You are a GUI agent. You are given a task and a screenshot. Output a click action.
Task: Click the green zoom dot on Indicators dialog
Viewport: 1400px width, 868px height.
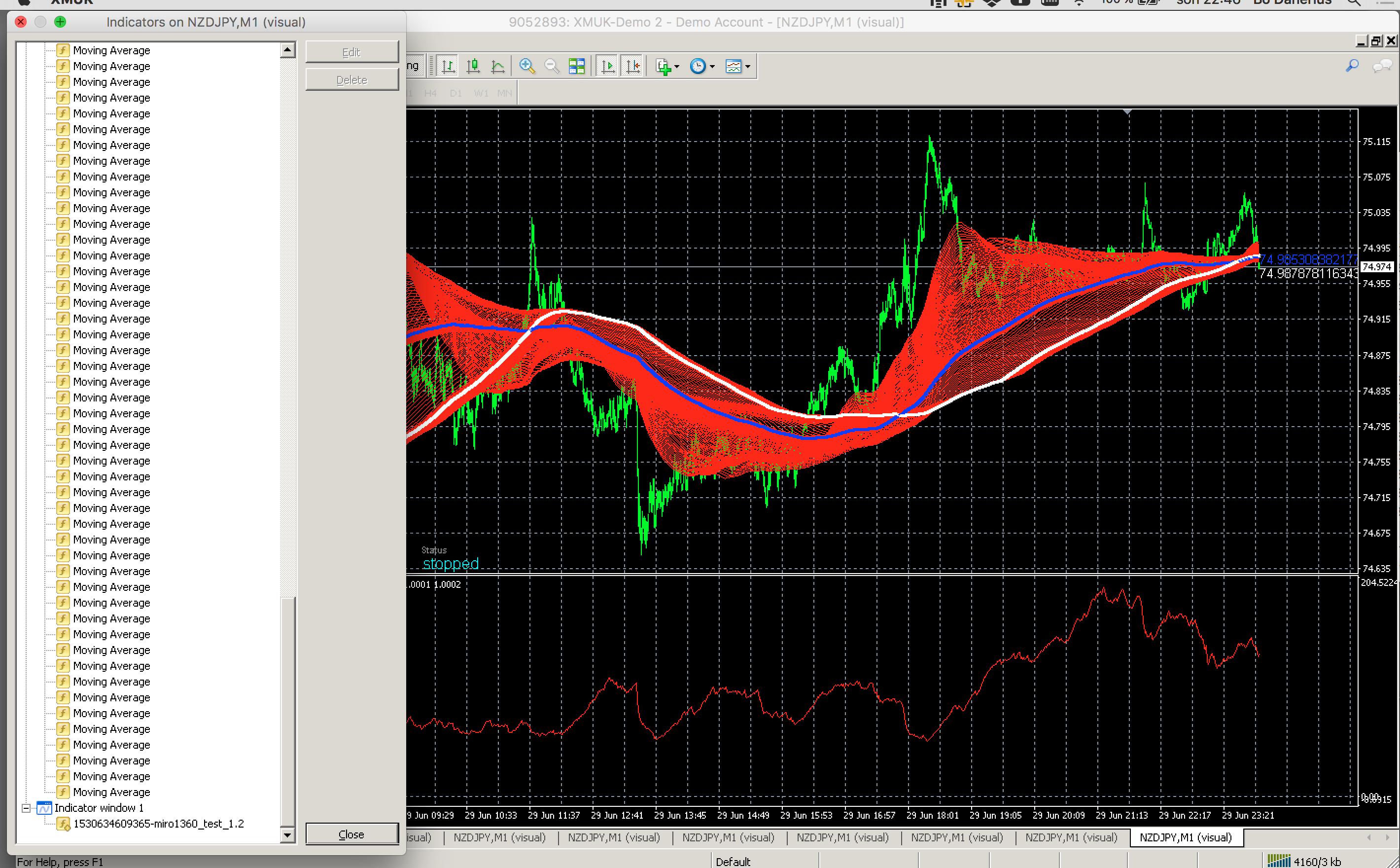click(x=60, y=22)
